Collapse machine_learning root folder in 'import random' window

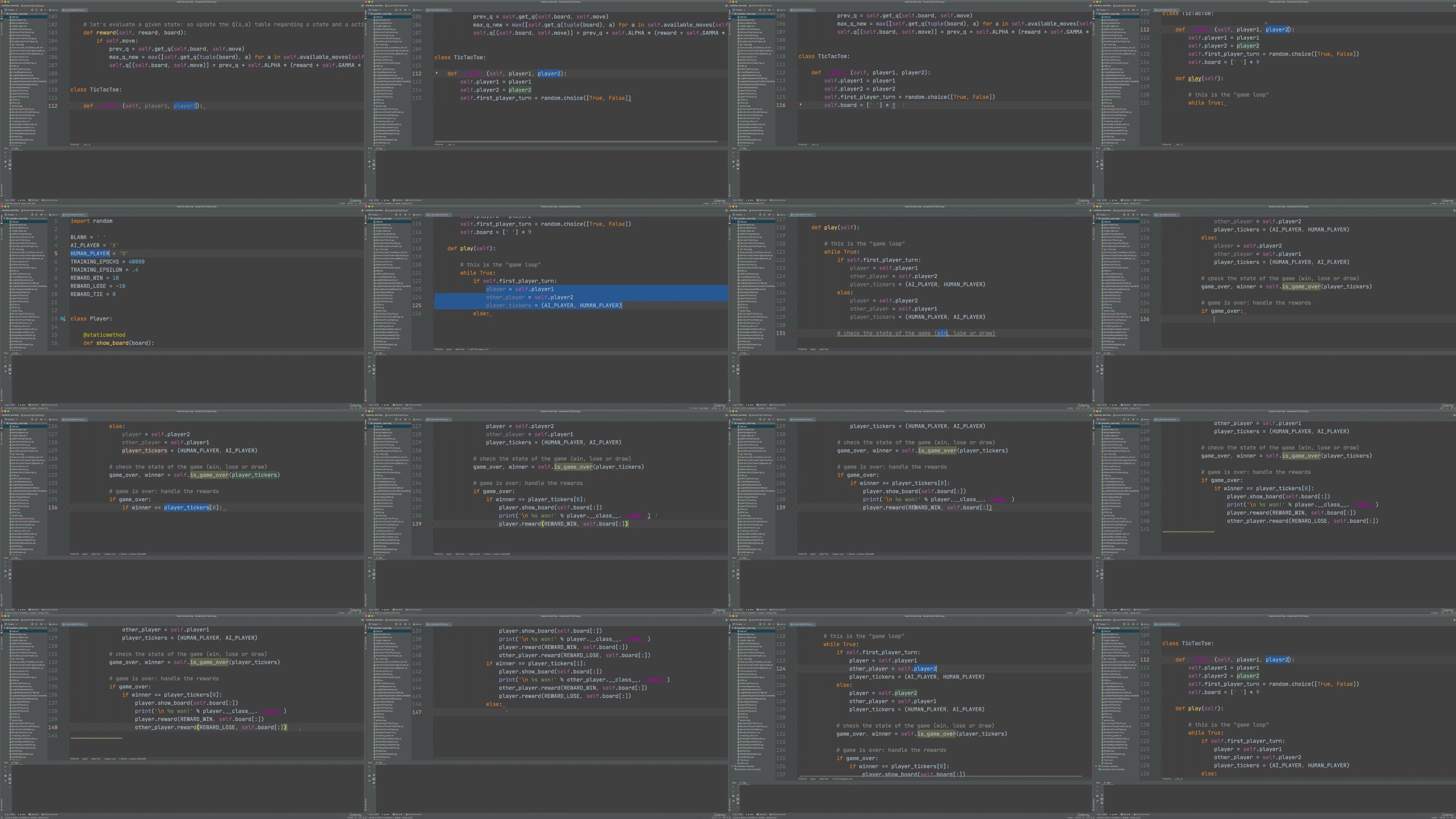(x=5, y=219)
